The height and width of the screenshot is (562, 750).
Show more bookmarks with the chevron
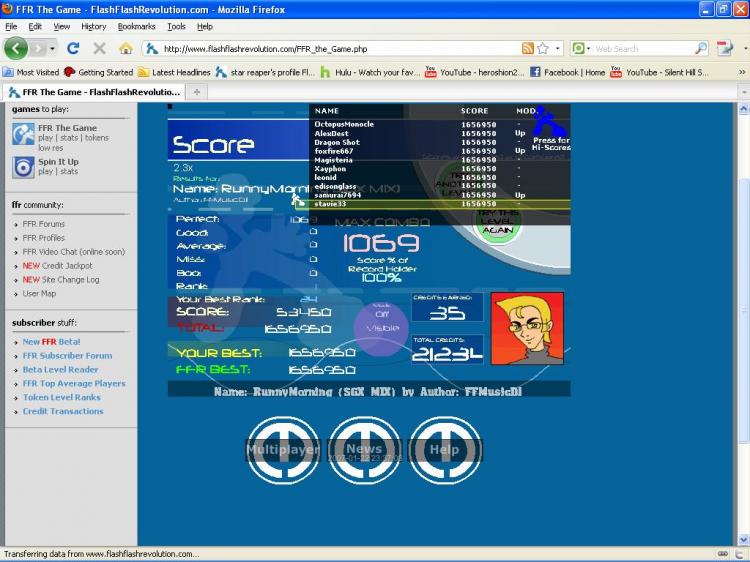(x=742, y=72)
